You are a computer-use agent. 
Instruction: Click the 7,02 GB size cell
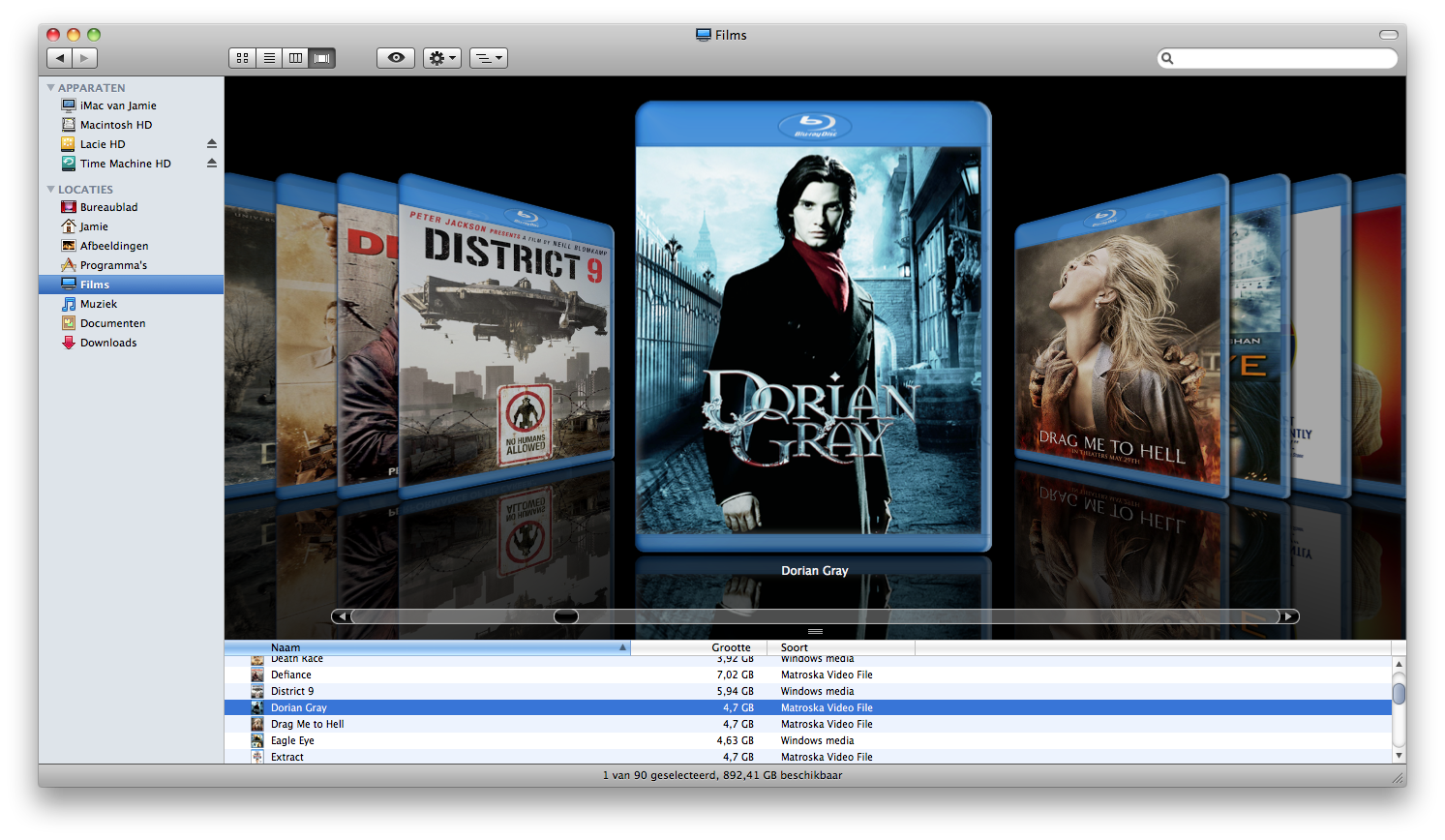(735, 675)
